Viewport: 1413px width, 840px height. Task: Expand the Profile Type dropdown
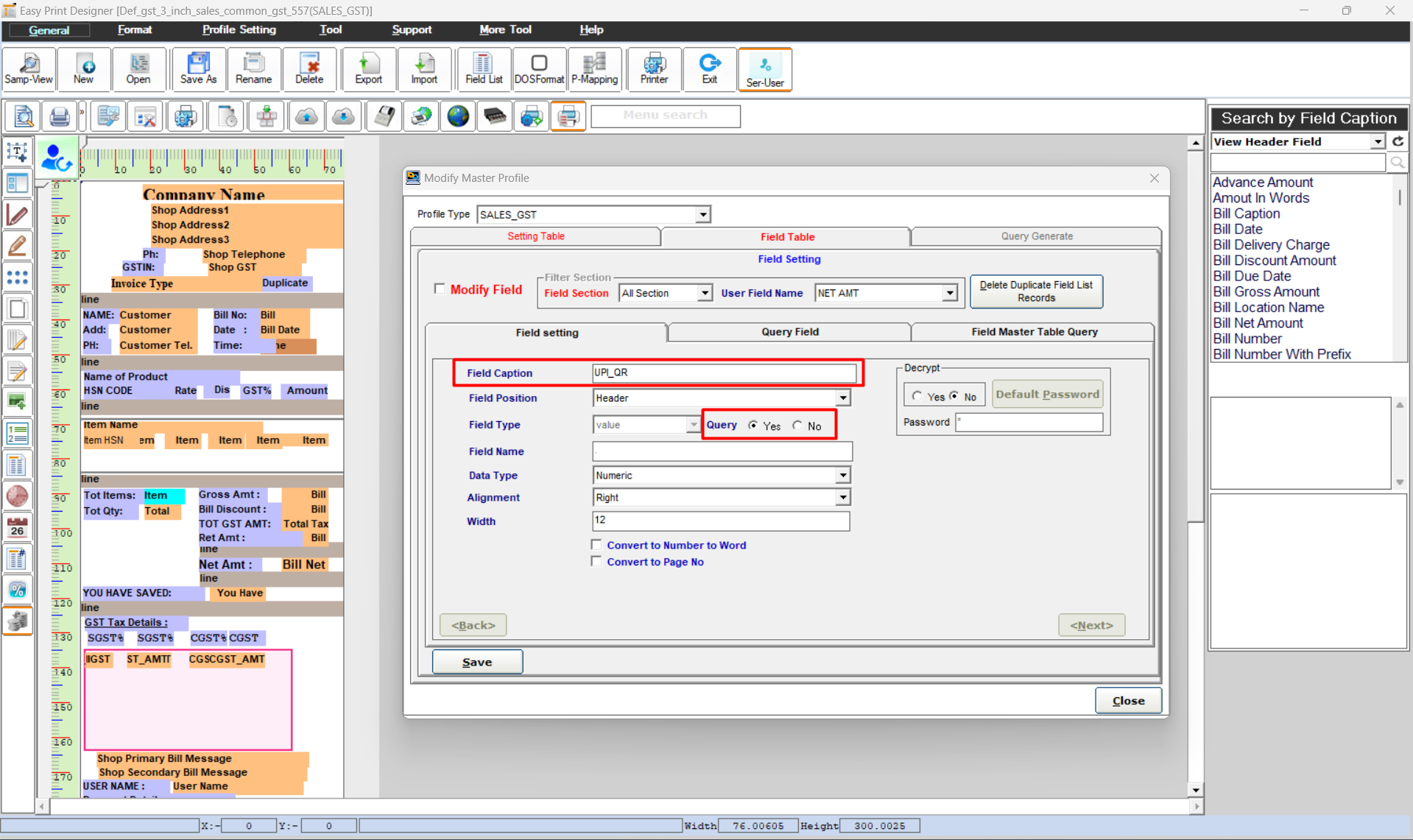point(703,214)
